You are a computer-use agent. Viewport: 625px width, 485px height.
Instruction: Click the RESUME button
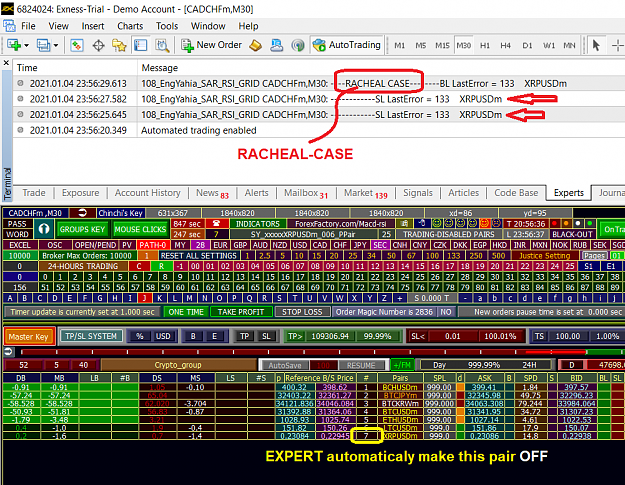(x=361, y=365)
